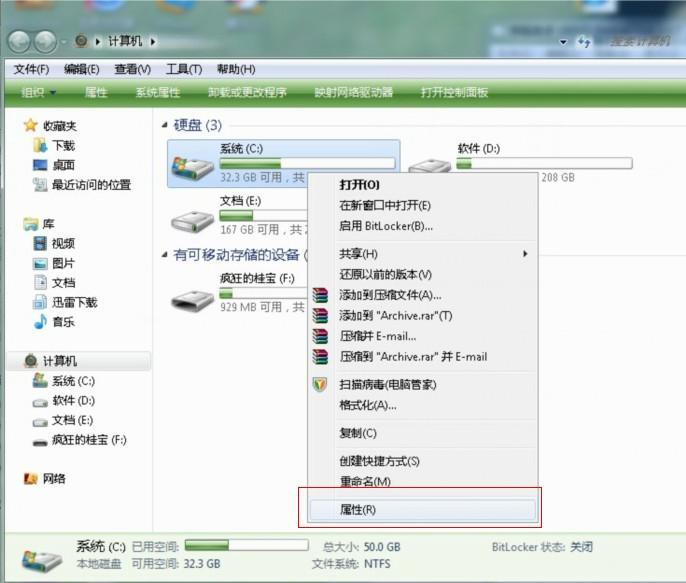Screen dimensions: 686x583
Task: Open 视频 library in sidebar
Action: (54, 243)
